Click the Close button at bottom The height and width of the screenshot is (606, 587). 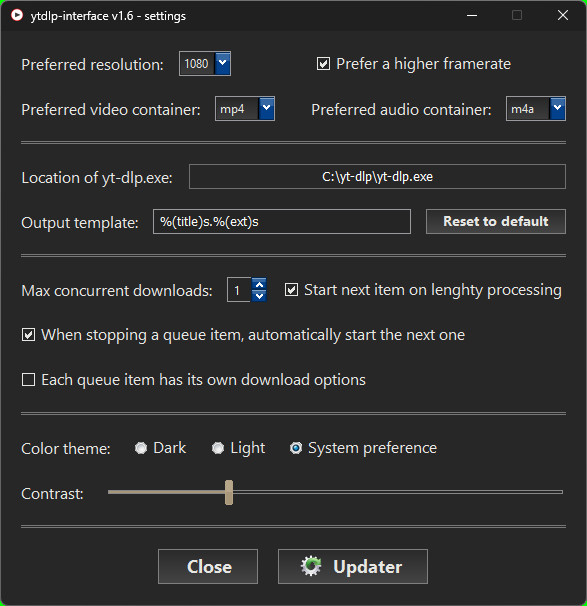click(208, 567)
